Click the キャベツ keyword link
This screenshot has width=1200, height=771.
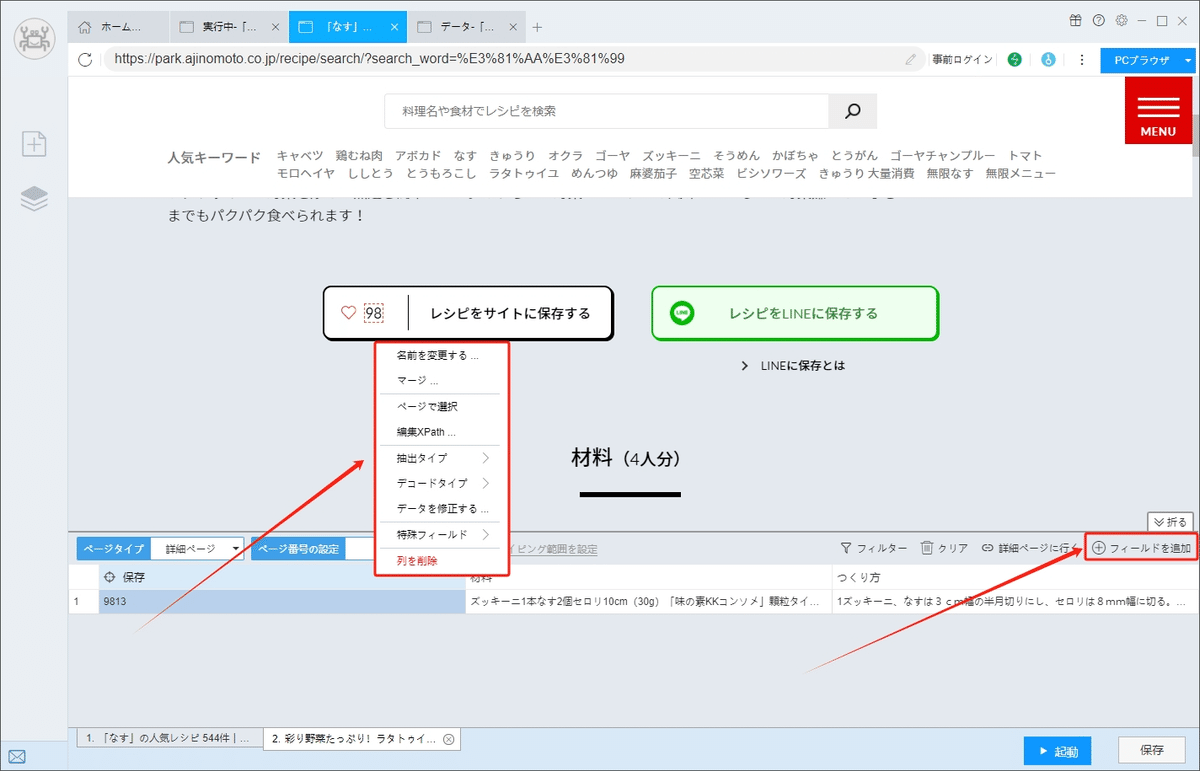[x=300, y=156]
